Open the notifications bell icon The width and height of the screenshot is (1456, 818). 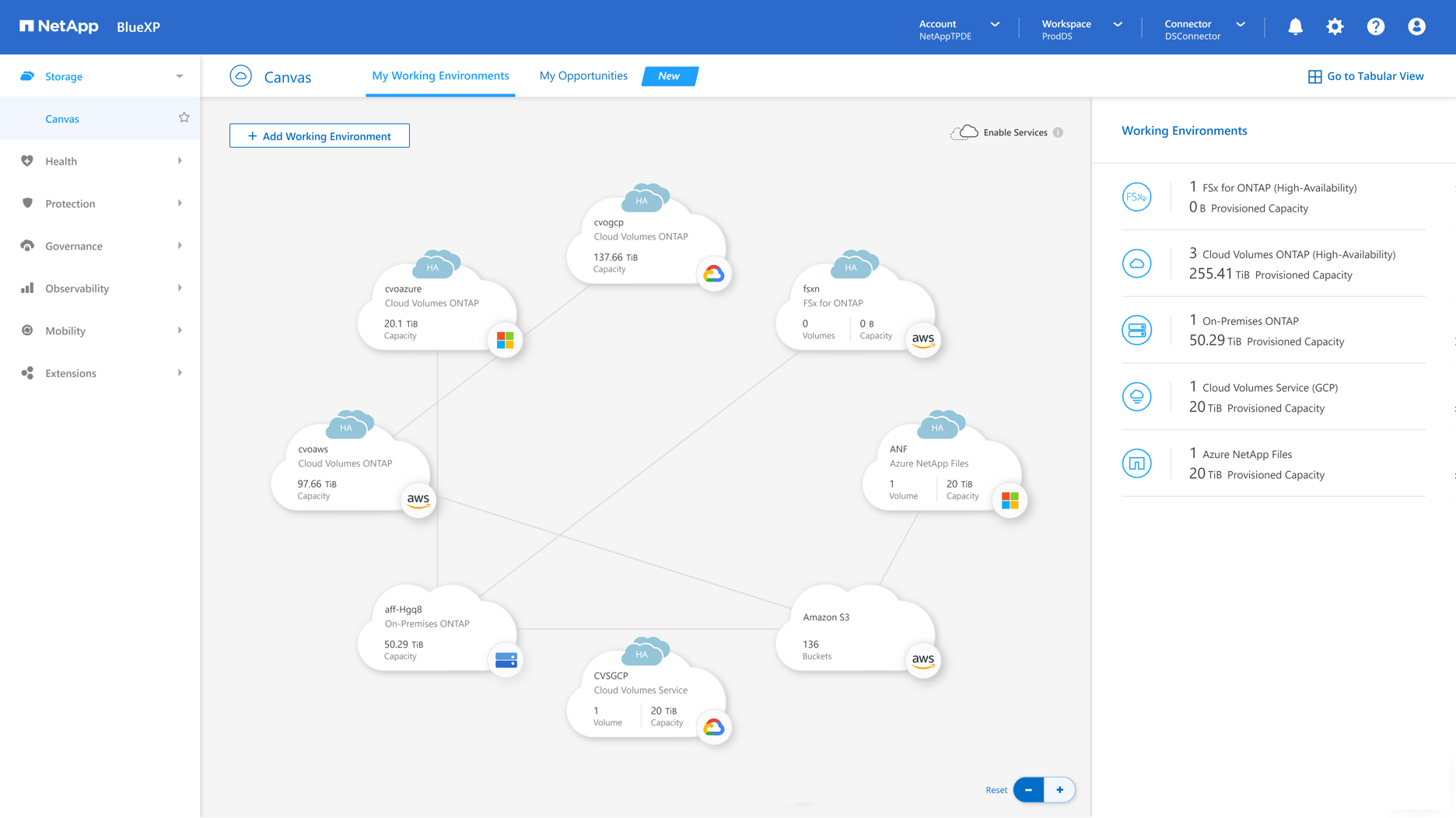1295,26
